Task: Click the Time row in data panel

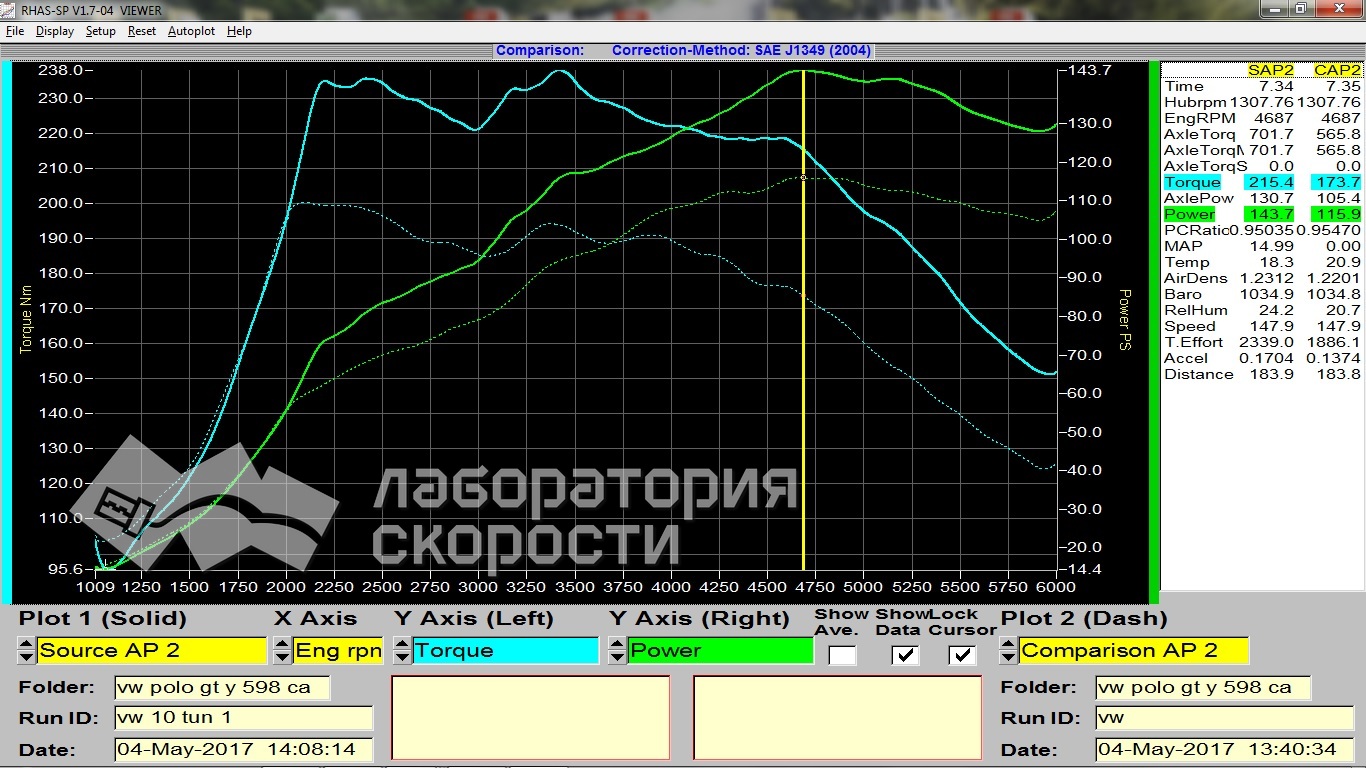Action: 1262,86
